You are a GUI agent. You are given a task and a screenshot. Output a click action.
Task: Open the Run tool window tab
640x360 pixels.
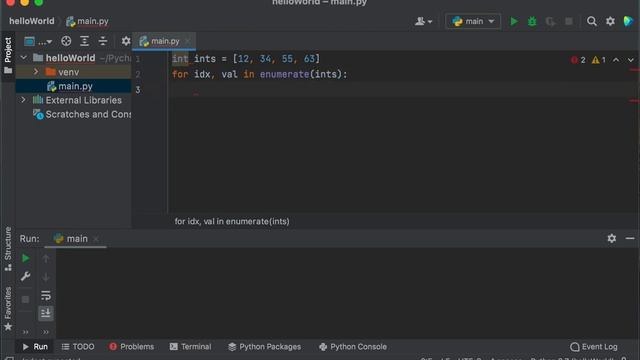coord(35,347)
